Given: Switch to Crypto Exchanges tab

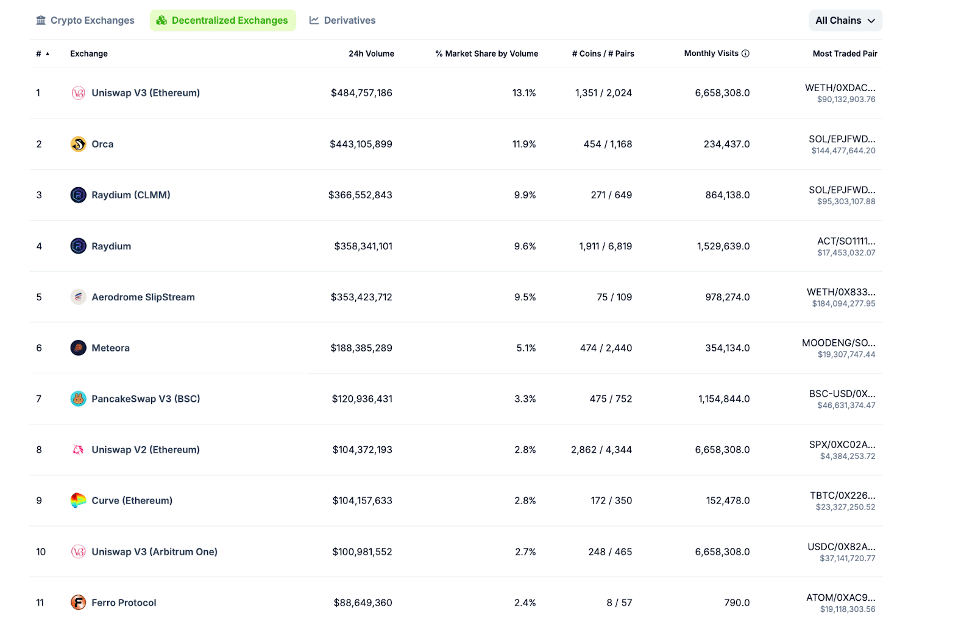Looking at the screenshot, I should (85, 21).
